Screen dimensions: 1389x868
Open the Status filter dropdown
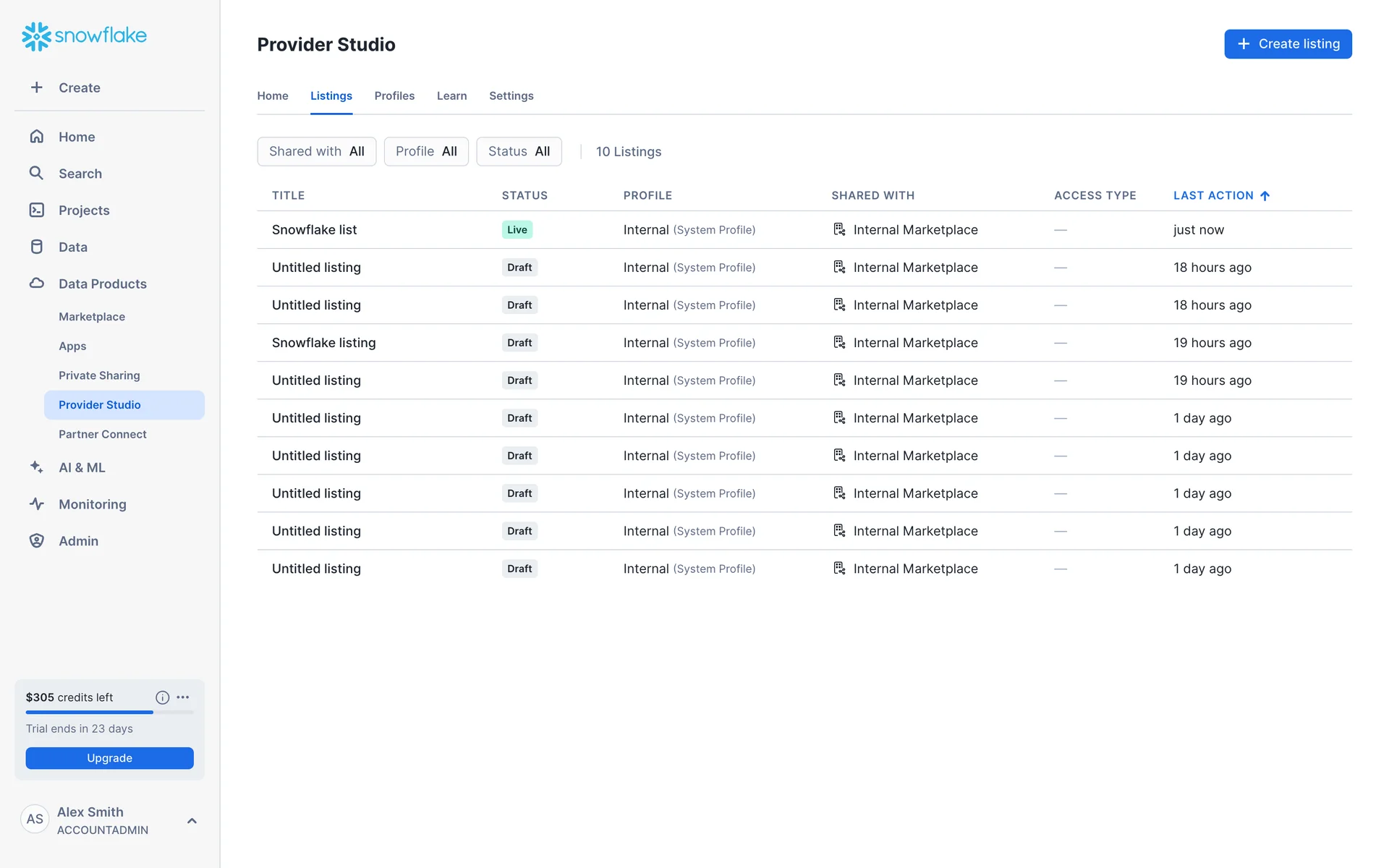click(x=519, y=151)
